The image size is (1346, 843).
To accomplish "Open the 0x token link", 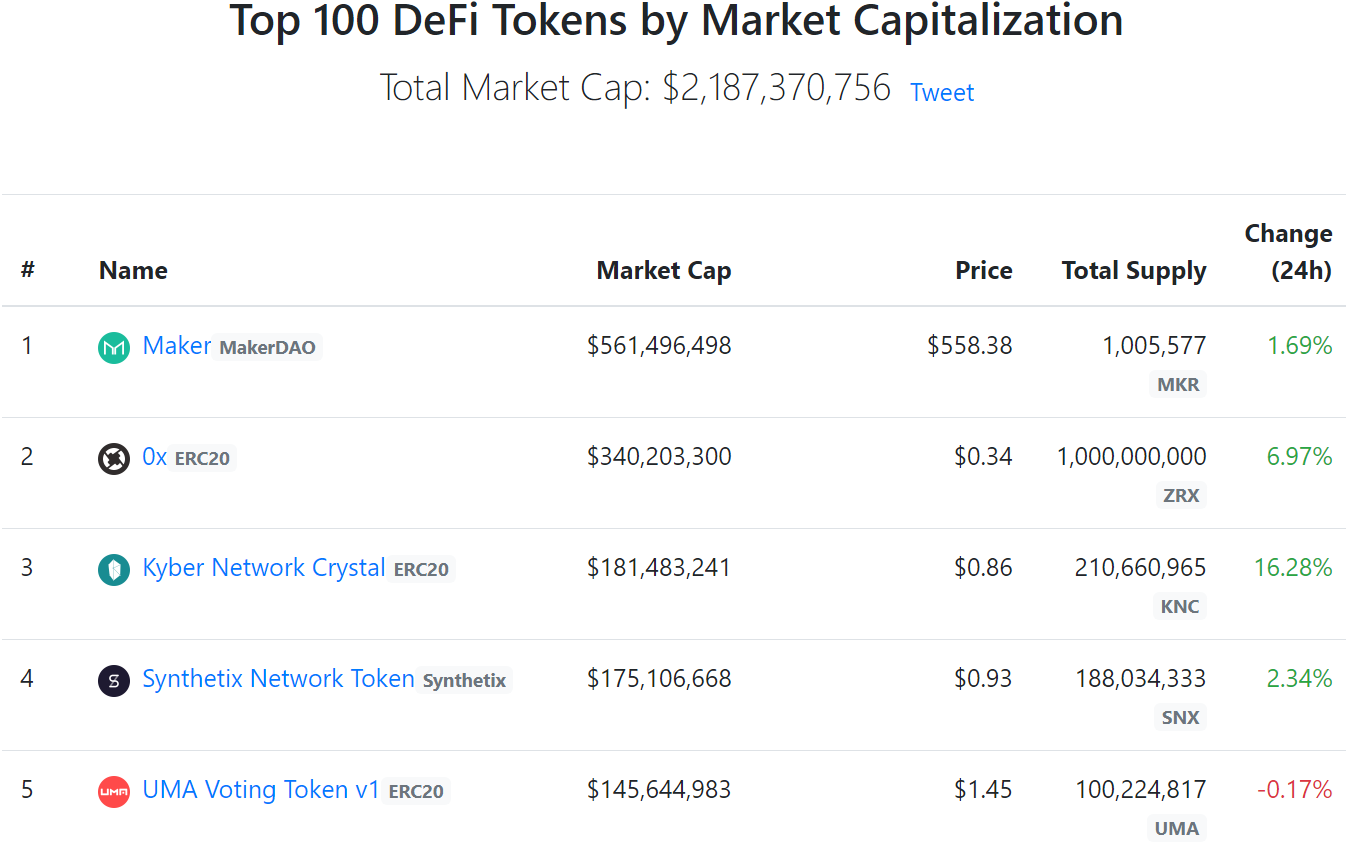I will 153,457.
